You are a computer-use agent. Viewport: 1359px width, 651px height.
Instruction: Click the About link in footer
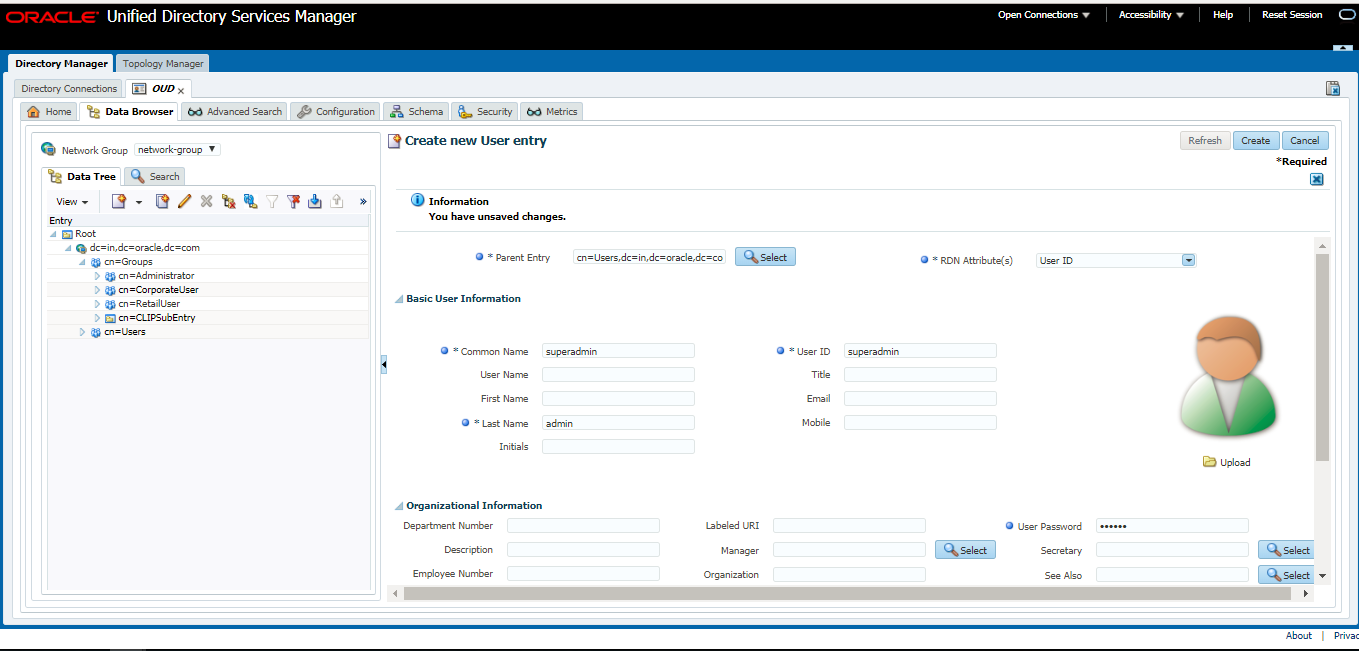[x=1299, y=635]
